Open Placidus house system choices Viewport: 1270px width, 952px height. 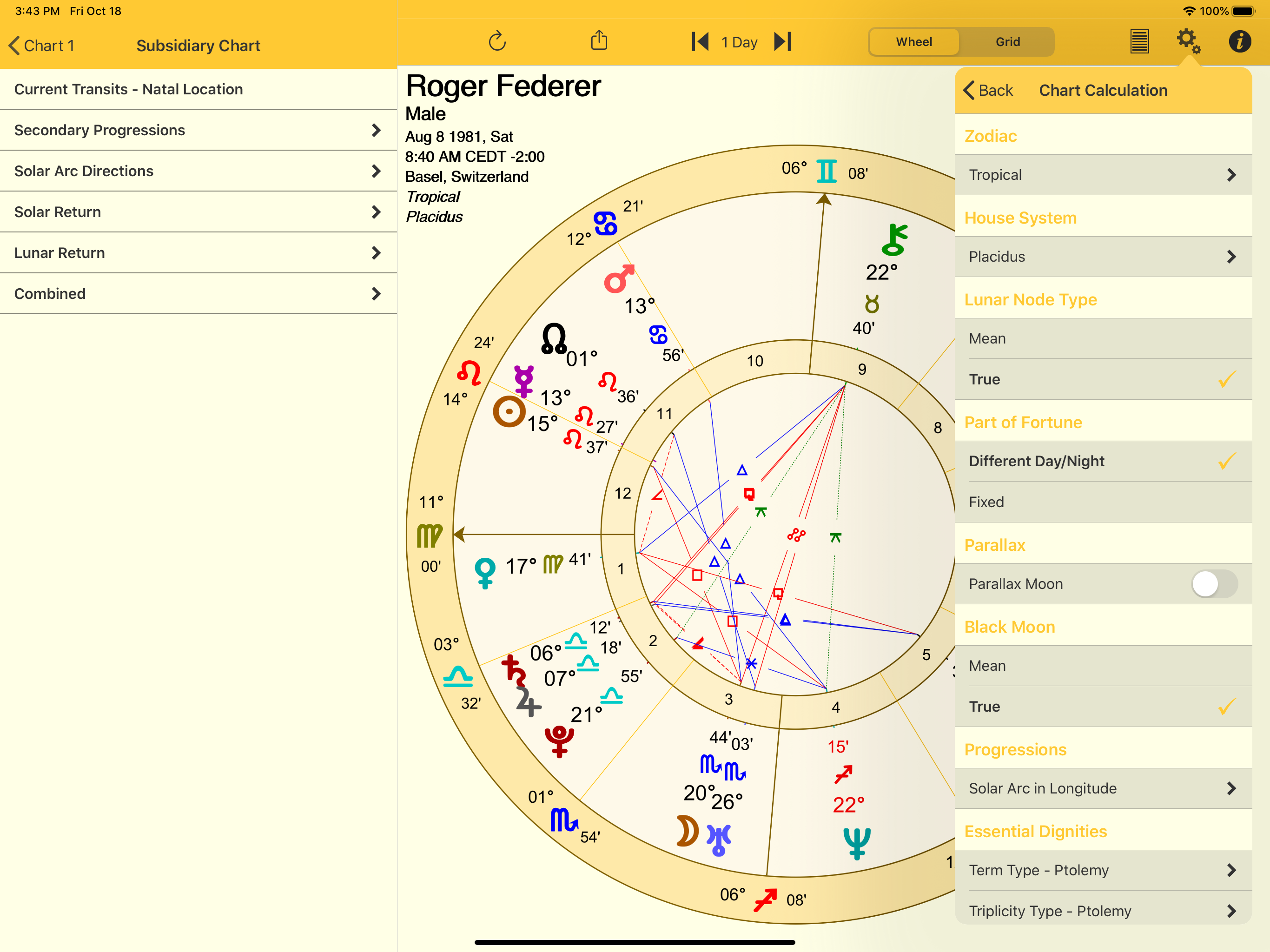tap(1102, 257)
